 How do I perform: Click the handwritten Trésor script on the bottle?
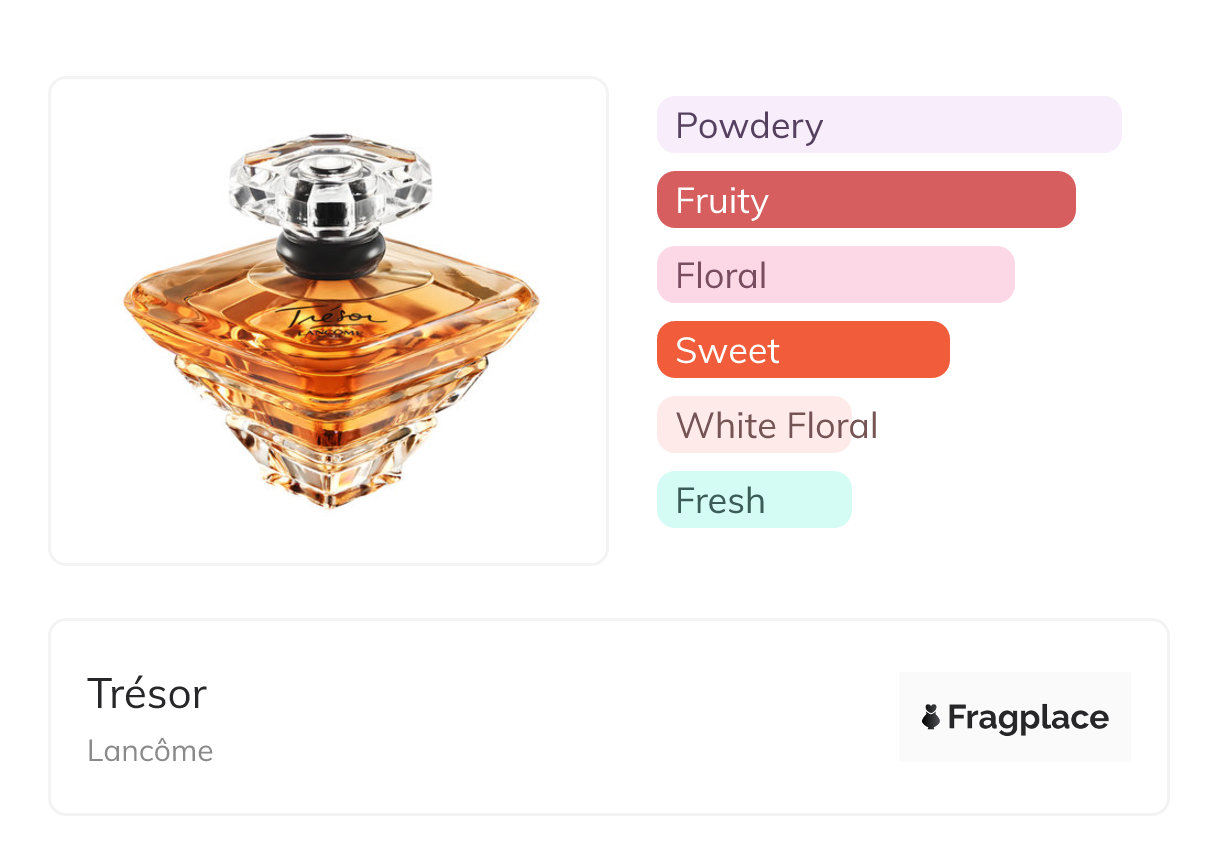point(332,318)
